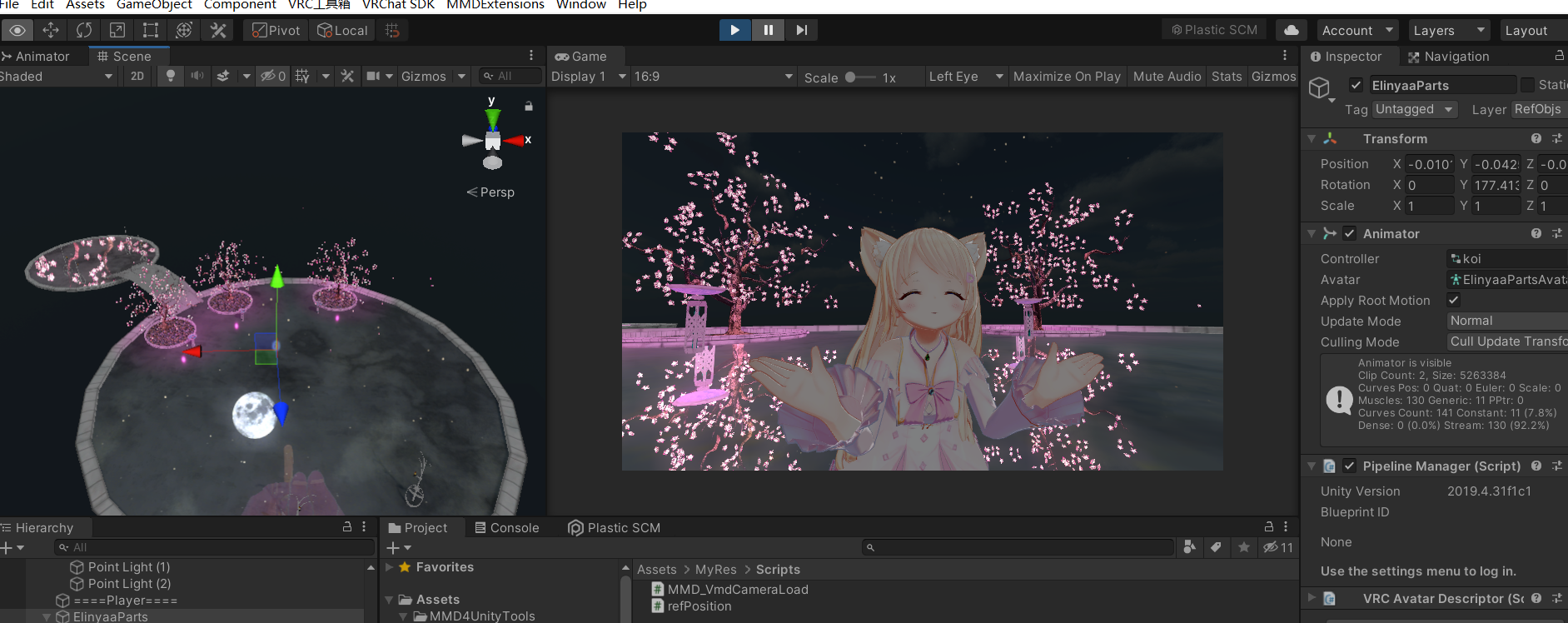Toggle grid snapping icon in top toolbar
This screenshot has height=623, width=1568.
tap(392, 31)
